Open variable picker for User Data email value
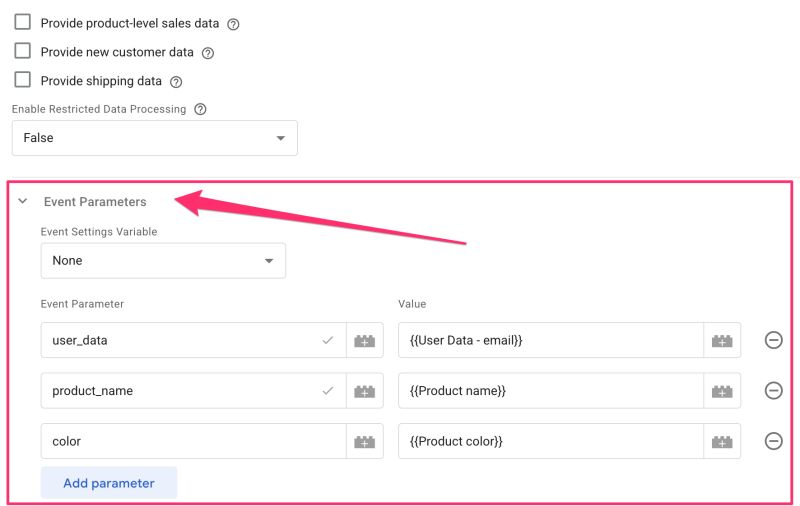Viewport: 800px width, 506px height. 722,340
